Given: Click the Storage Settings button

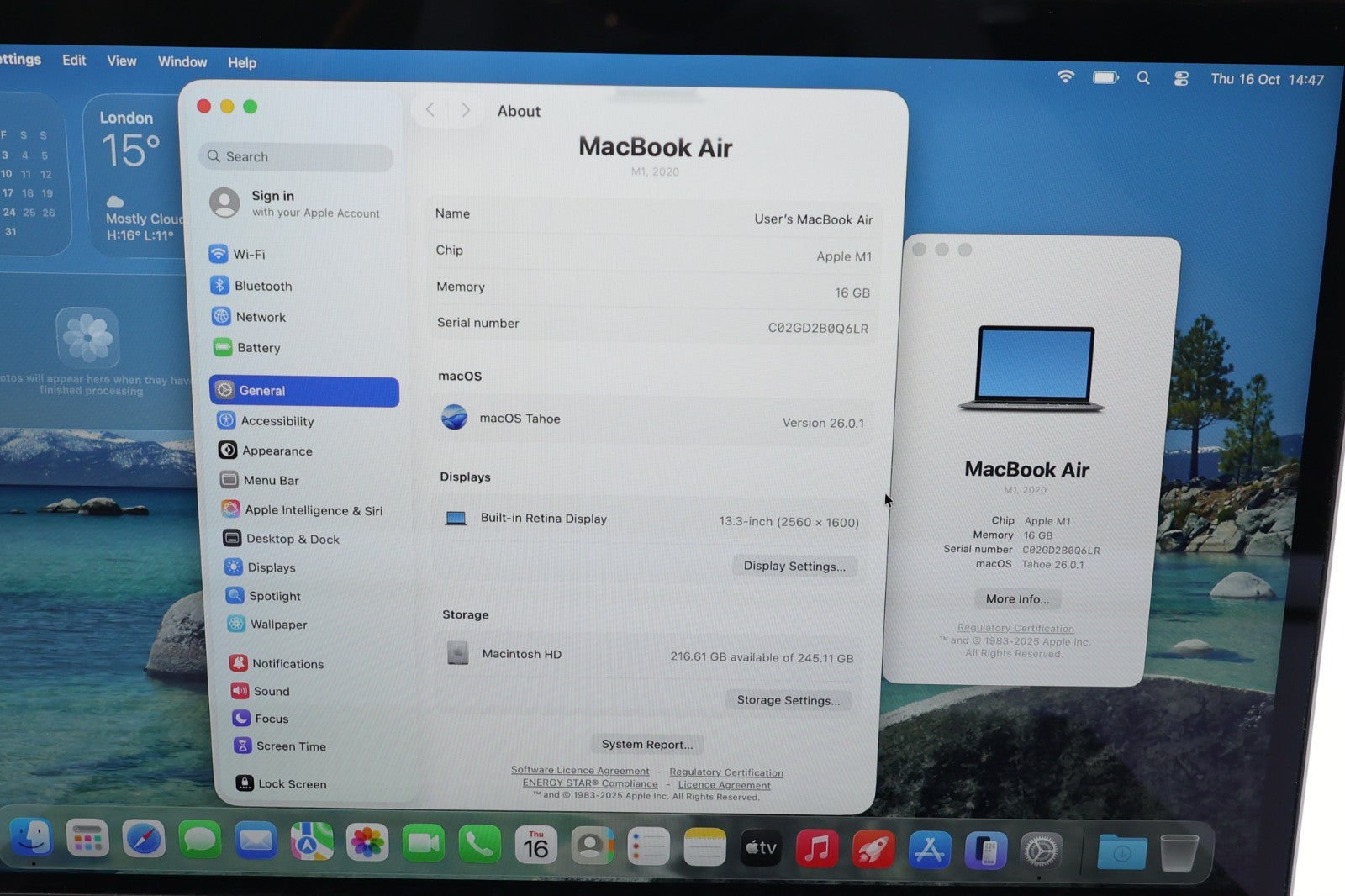Looking at the screenshot, I should pos(788,700).
